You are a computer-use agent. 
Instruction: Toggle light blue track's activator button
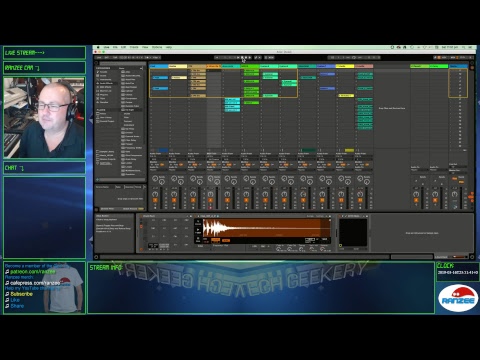155,200
